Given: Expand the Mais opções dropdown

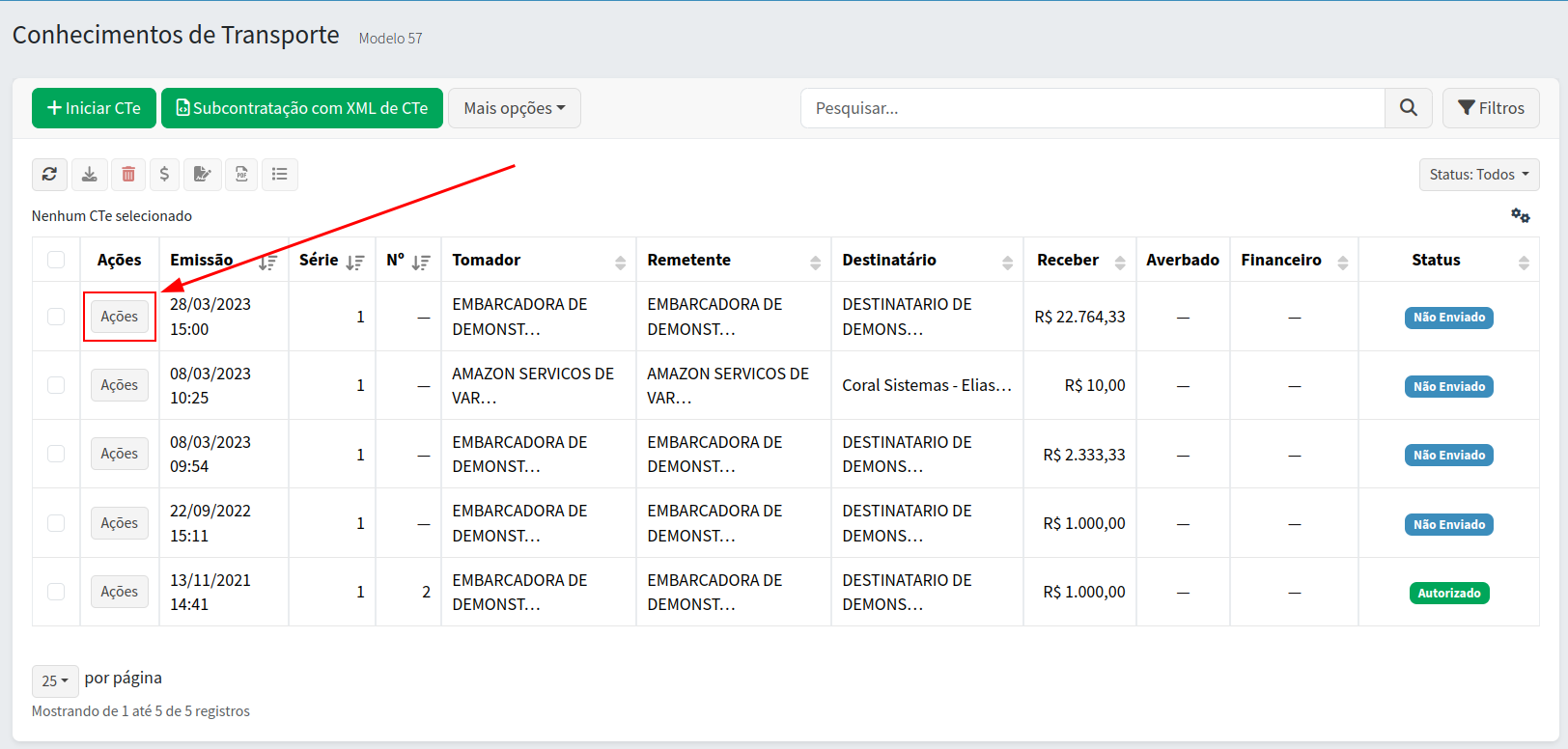Looking at the screenshot, I should click(514, 108).
